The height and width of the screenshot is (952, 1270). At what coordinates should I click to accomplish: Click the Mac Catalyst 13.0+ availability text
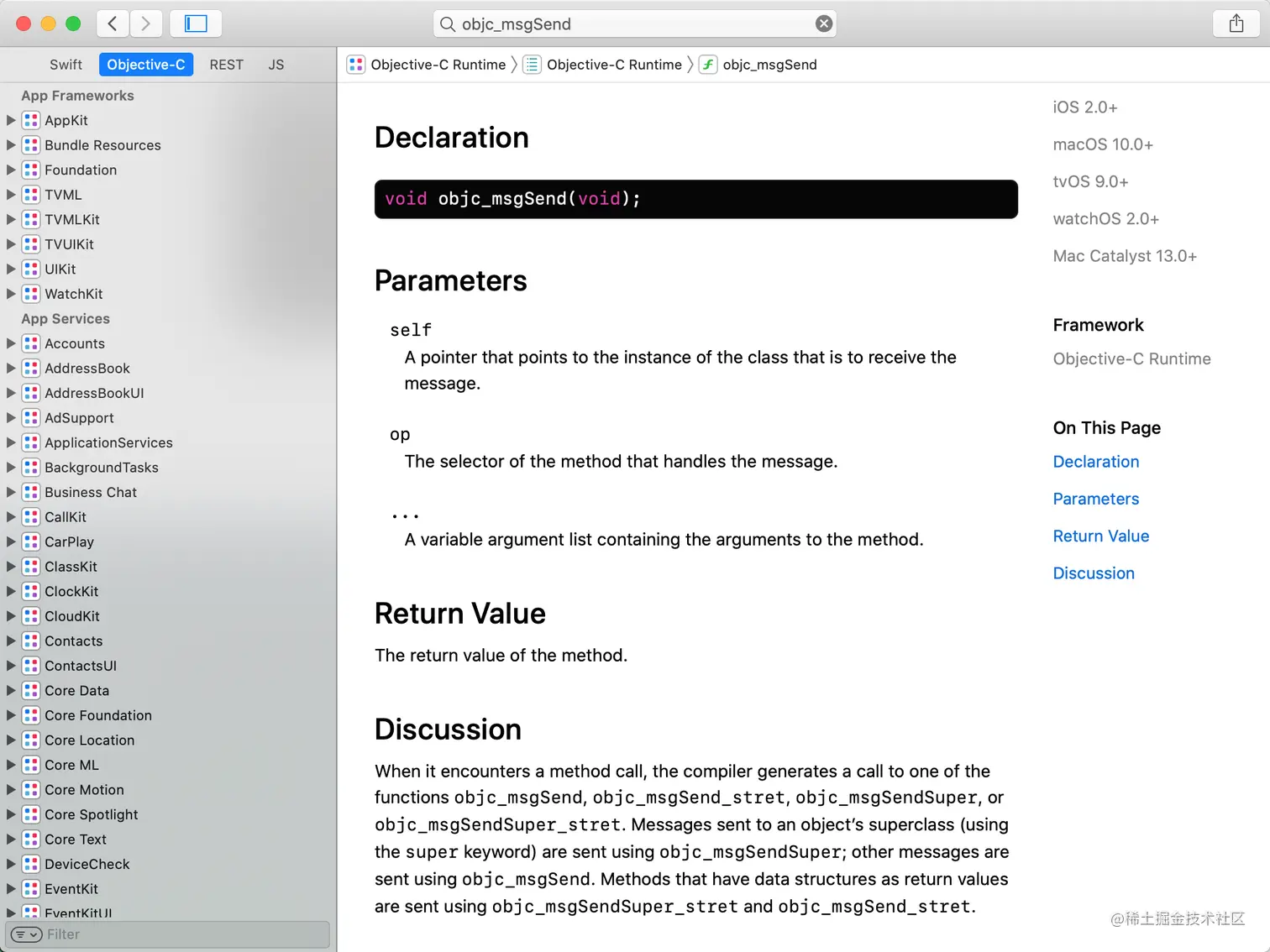click(1125, 256)
